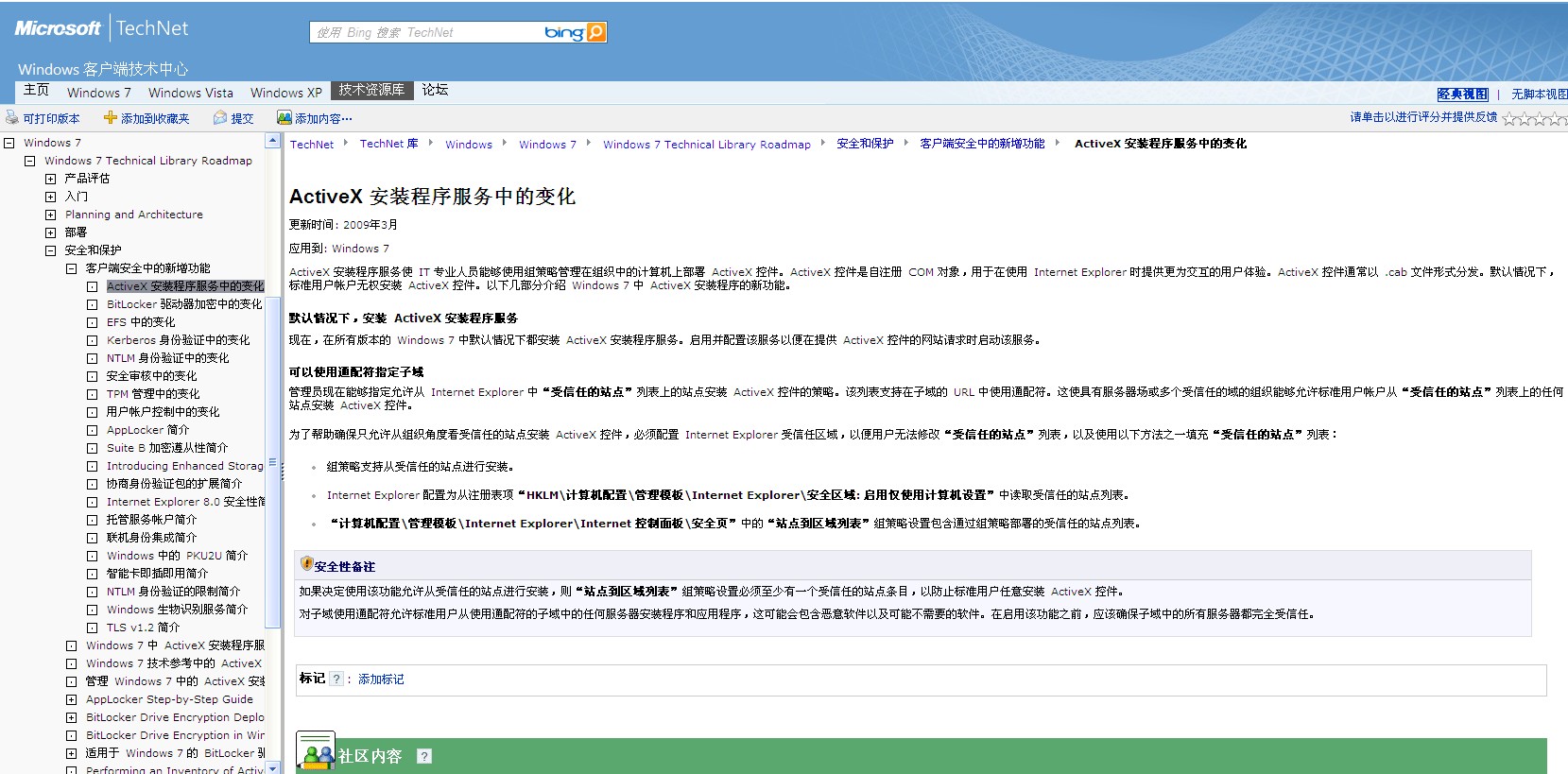Screen dimensions: 1568x774
Task: Open NTLM 身份验证中的变化 tree item
Action: tap(168, 358)
